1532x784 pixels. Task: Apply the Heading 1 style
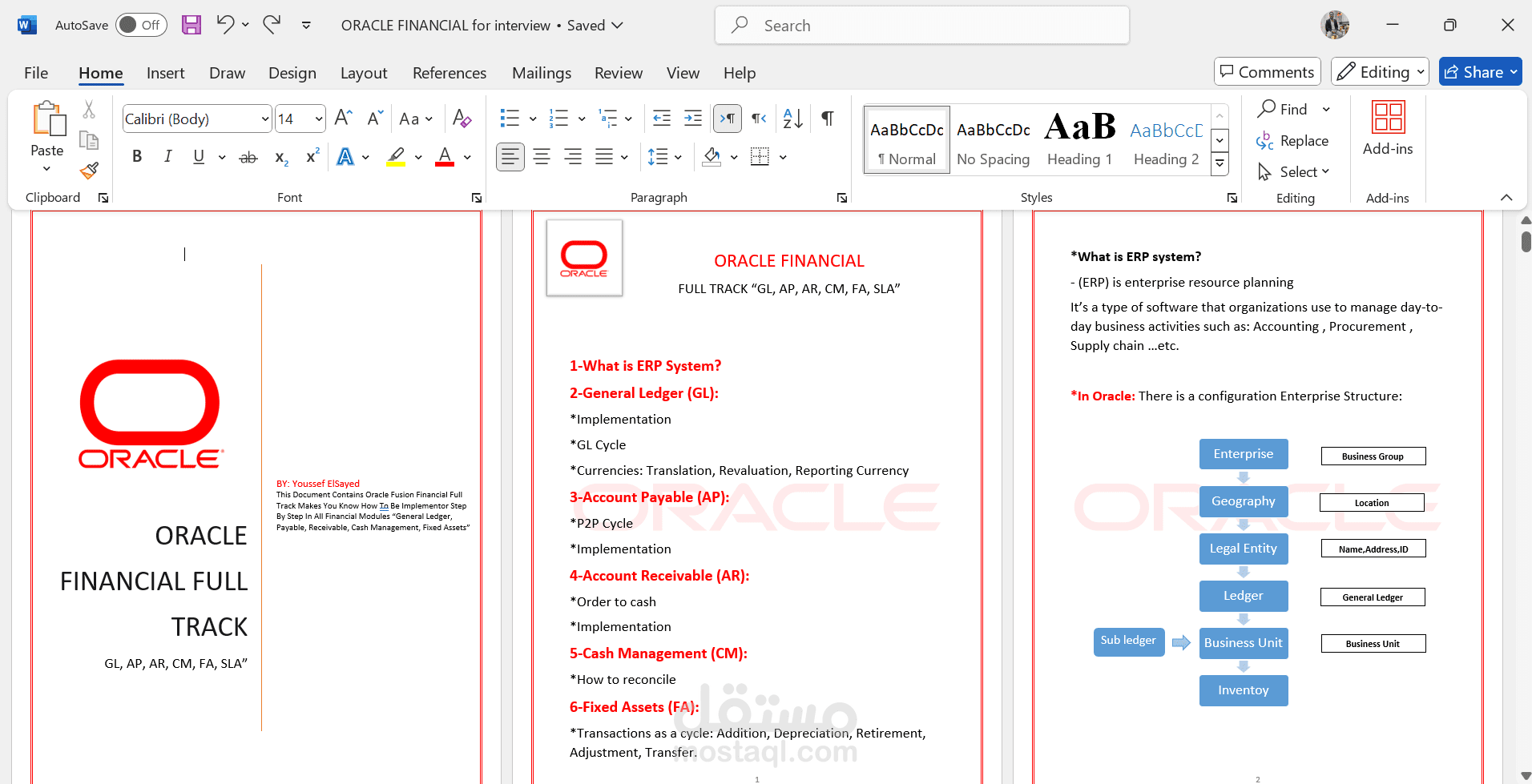pyautogui.click(x=1079, y=139)
